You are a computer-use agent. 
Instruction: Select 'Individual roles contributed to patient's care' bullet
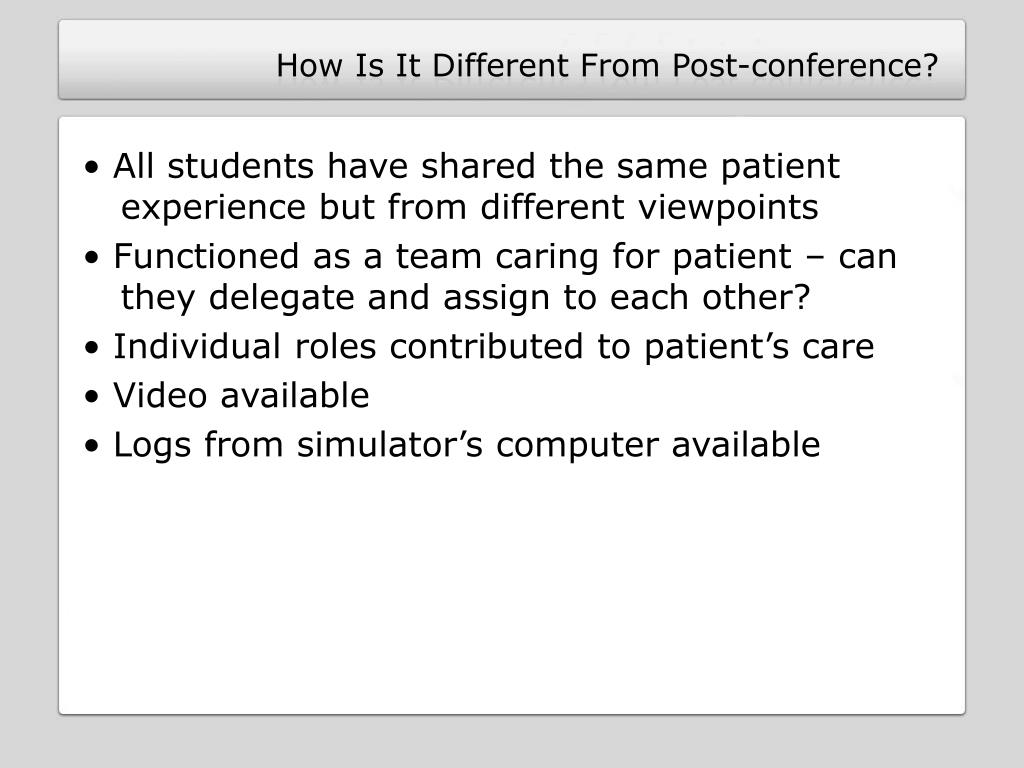point(494,345)
